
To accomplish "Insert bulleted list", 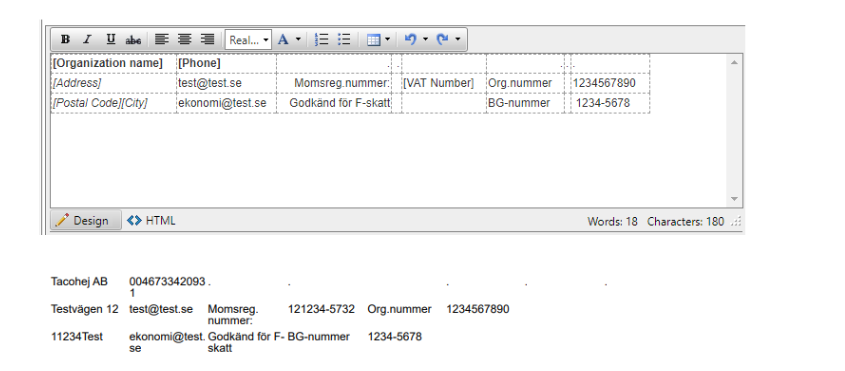I will click(344, 39).
